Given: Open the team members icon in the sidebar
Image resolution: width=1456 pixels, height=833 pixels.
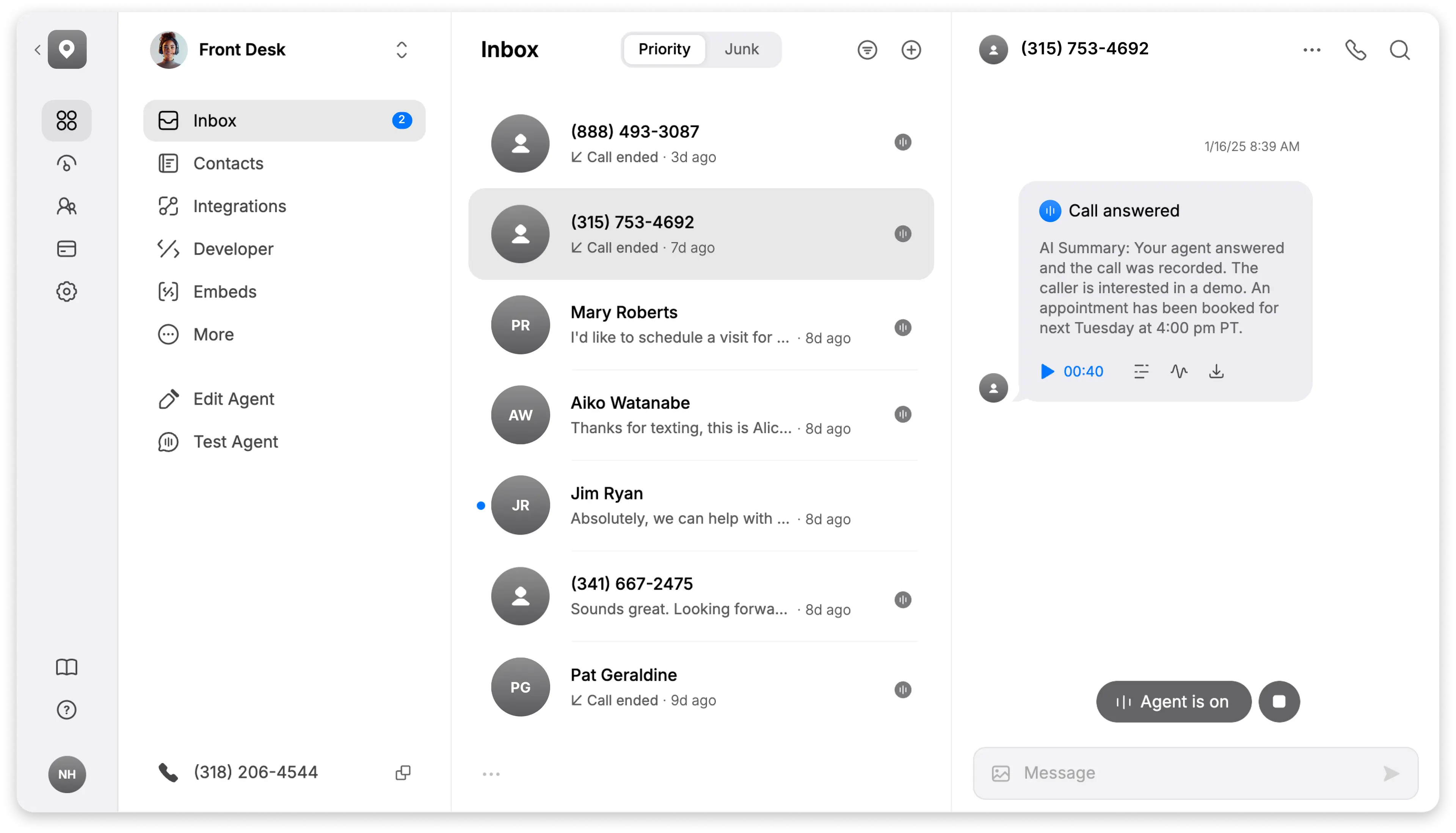Looking at the screenshot, I should 66,206.
